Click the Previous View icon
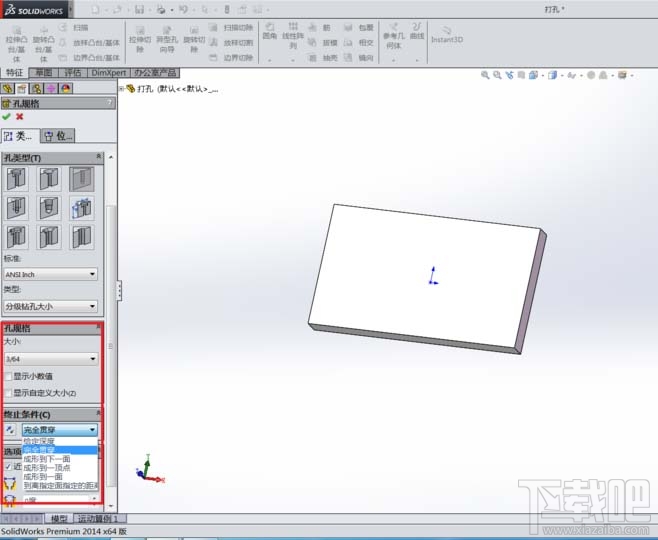Screen dimensions: 658x540 (509, 75)
